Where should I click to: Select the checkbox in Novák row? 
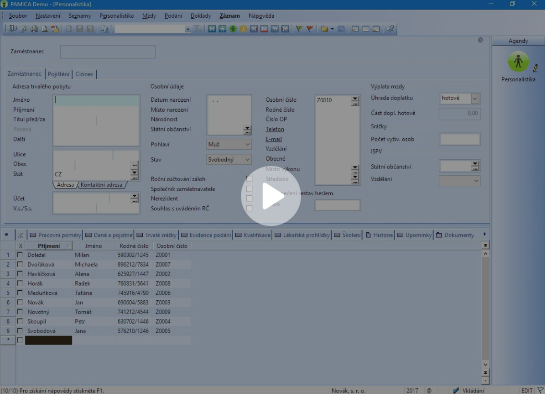[20, 302]
